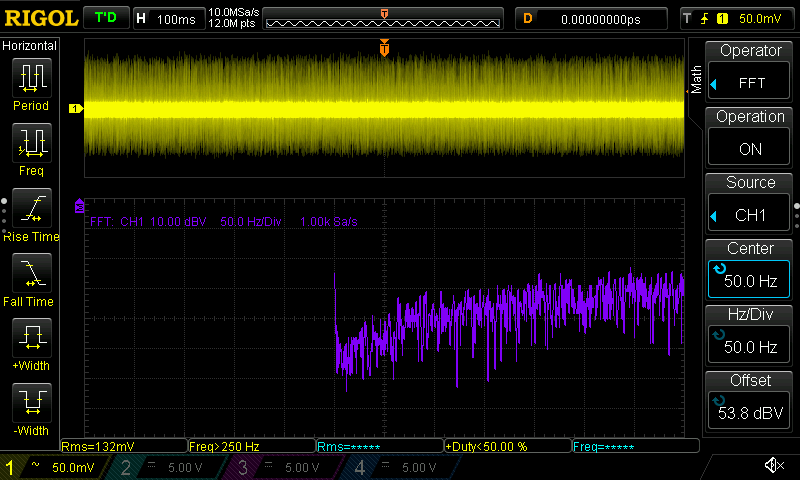800x480 pixels.
Task: Click the speaker mute icon
Action: point(773,466)
